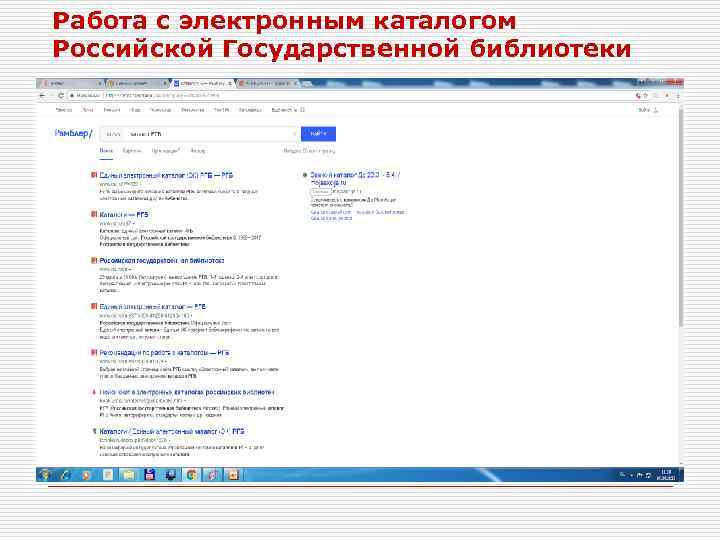Viewport: 720px width, 540px height.
Task: Close the active Rambler browser tab
Action: click(x=230, y=84)
